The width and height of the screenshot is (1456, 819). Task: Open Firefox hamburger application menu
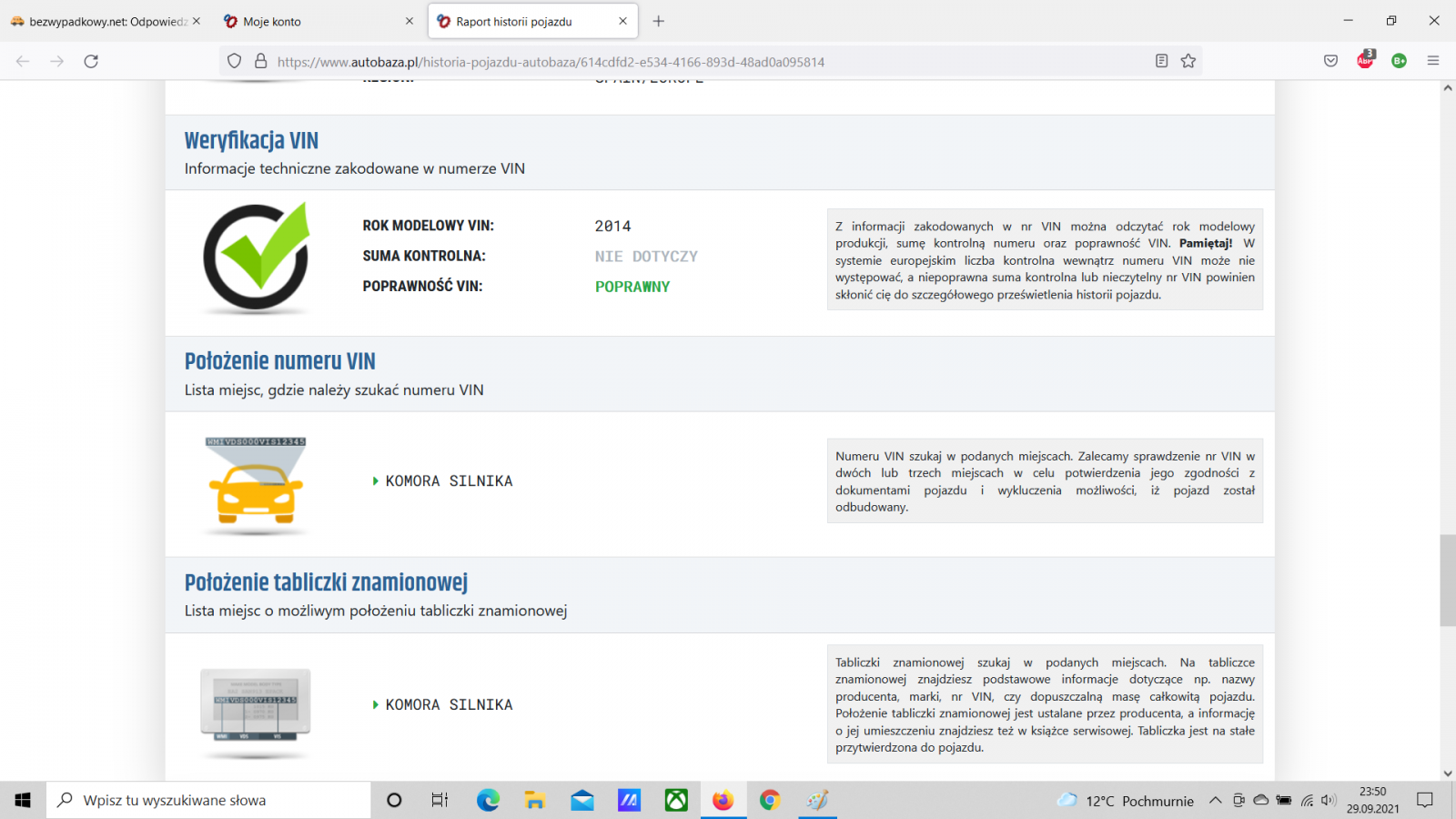click(1433, 61)
